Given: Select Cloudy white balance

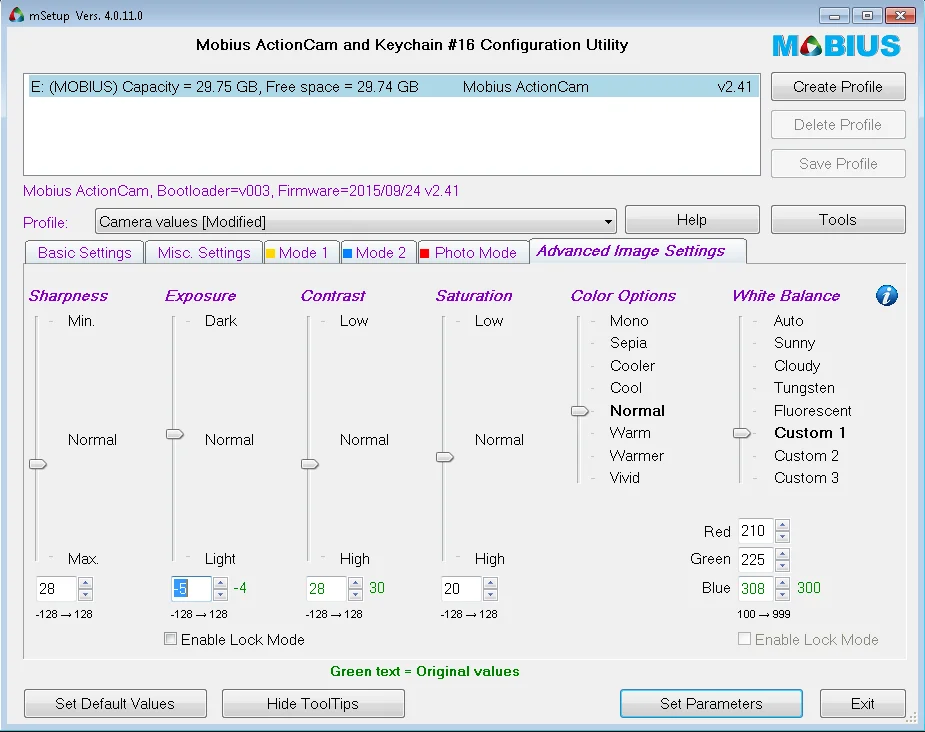Looking at the screenshot, I should (797, 366).
